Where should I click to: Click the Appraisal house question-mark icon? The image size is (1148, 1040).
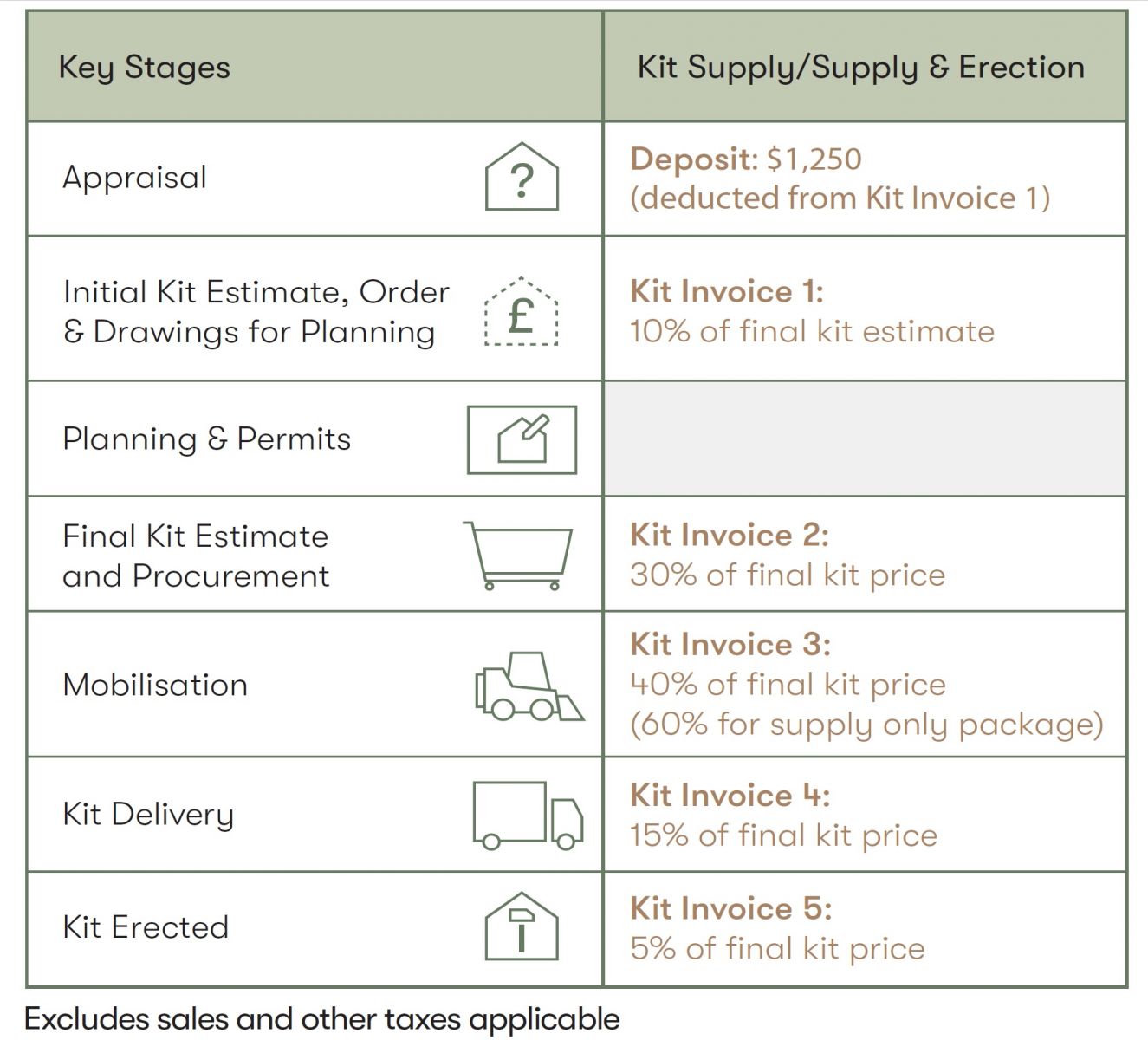[x=522, y=177]
